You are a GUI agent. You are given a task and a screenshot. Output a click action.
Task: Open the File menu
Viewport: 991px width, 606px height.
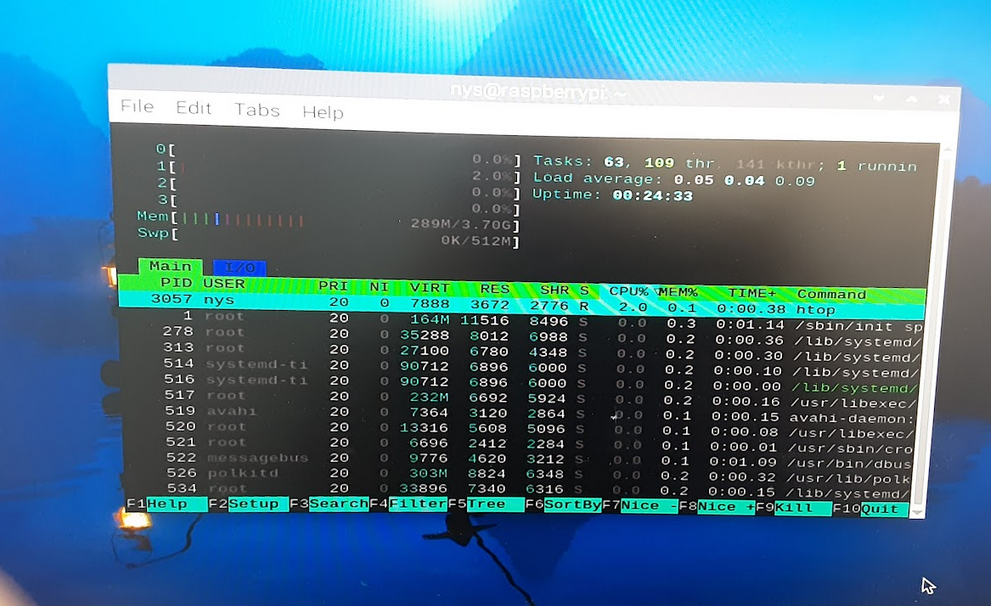(137, 106)
